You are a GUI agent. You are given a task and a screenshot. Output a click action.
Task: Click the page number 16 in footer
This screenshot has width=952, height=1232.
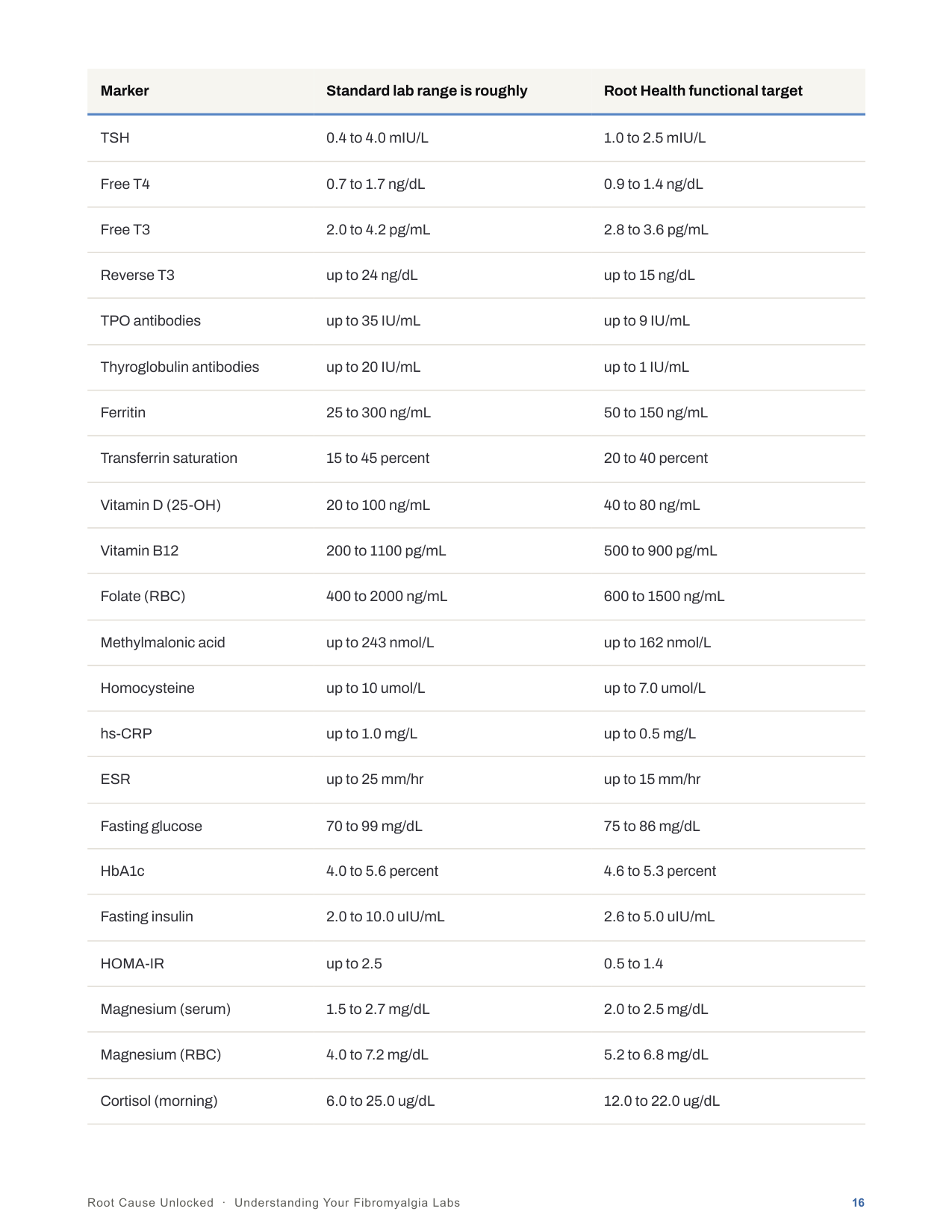coord(858,1202)
